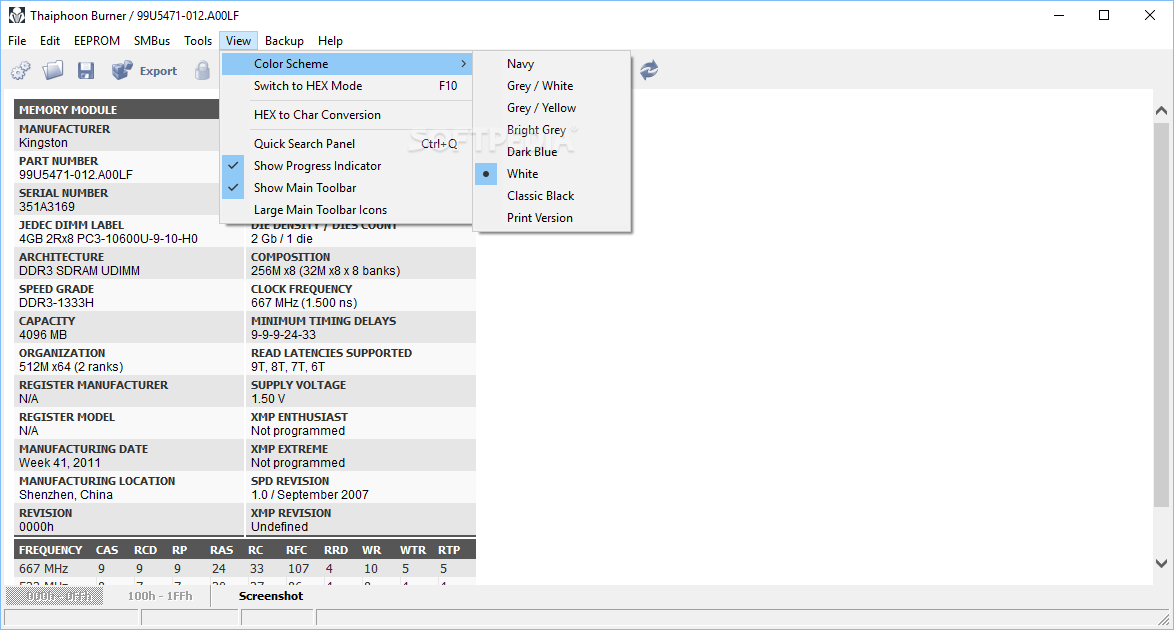Image resolution: width=1174 pixels, height=630 pixels.
Task: Click supply voltage 1.50 V
Action: pyautogui.click(x=268, y=399)
